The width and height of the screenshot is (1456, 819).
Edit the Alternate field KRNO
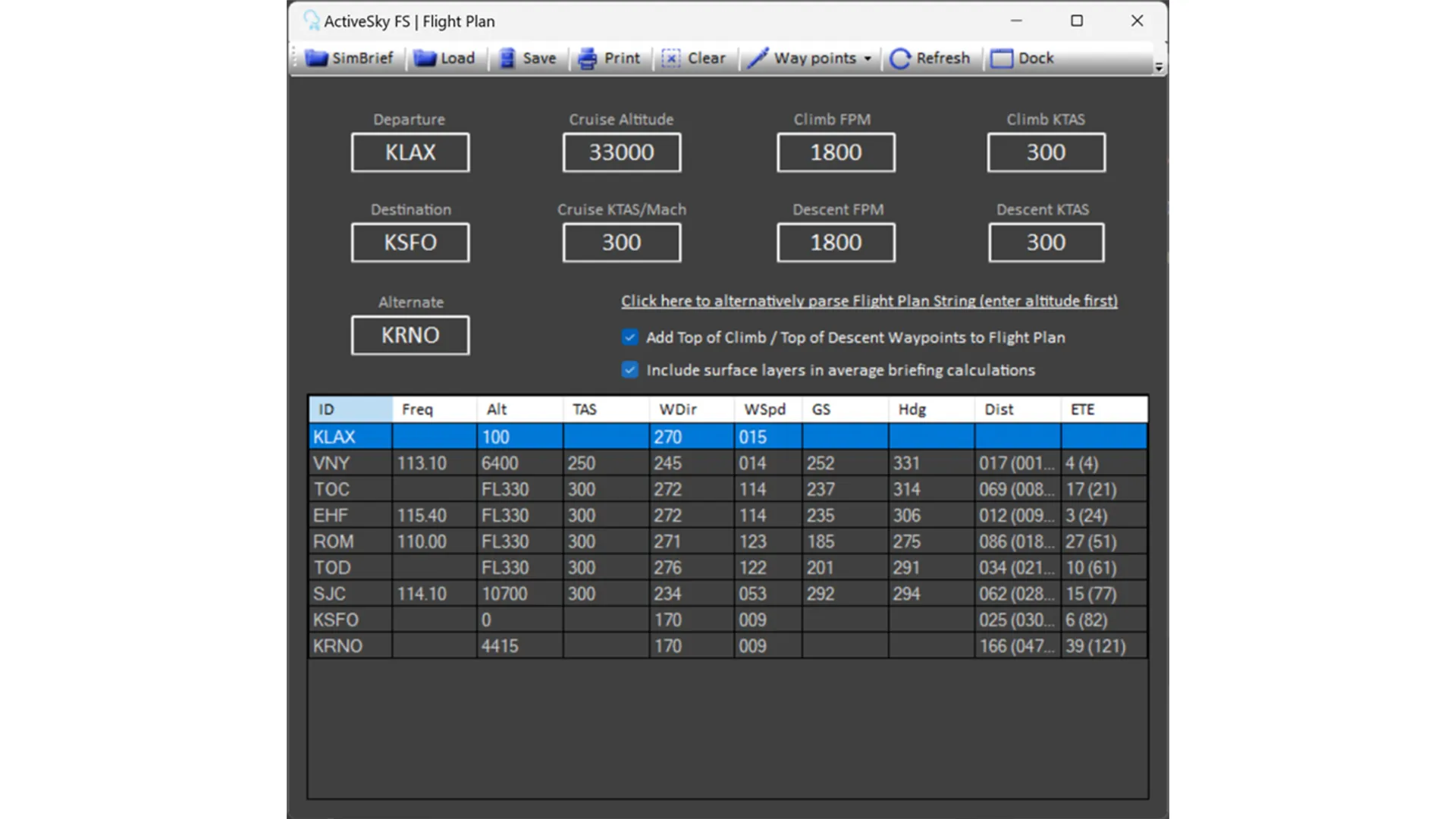click(410, 335)
